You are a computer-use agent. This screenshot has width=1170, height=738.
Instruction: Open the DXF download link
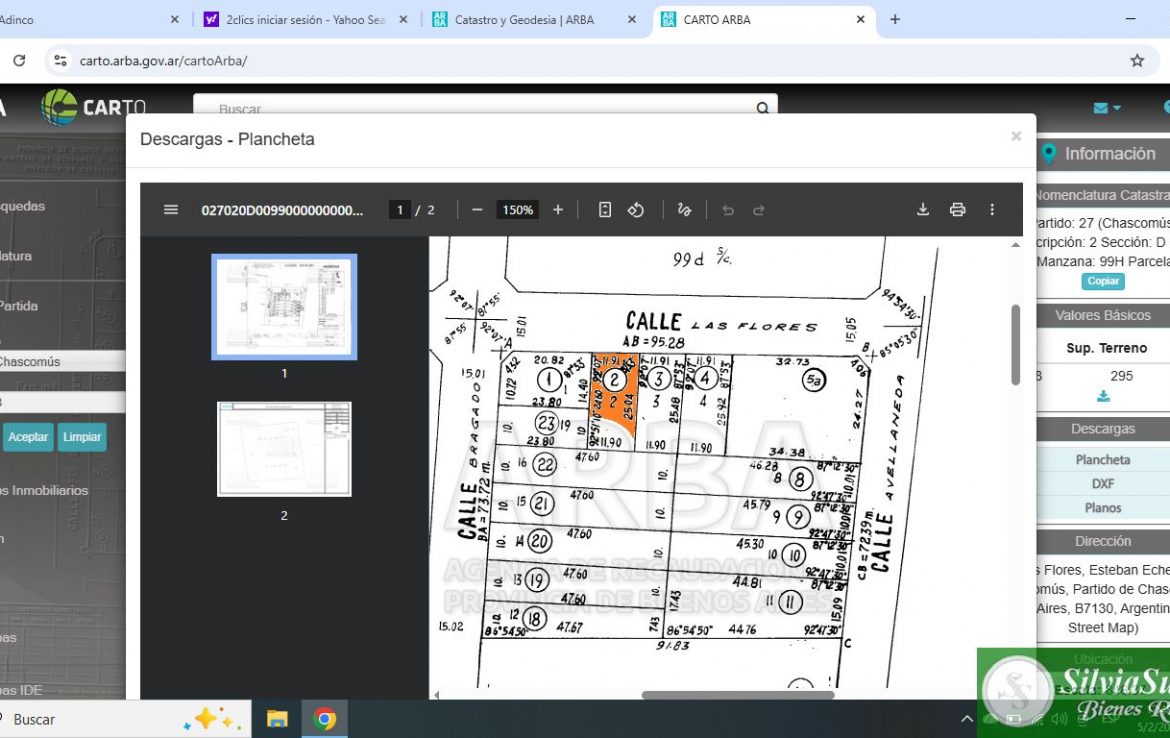tap(1103, 484)
